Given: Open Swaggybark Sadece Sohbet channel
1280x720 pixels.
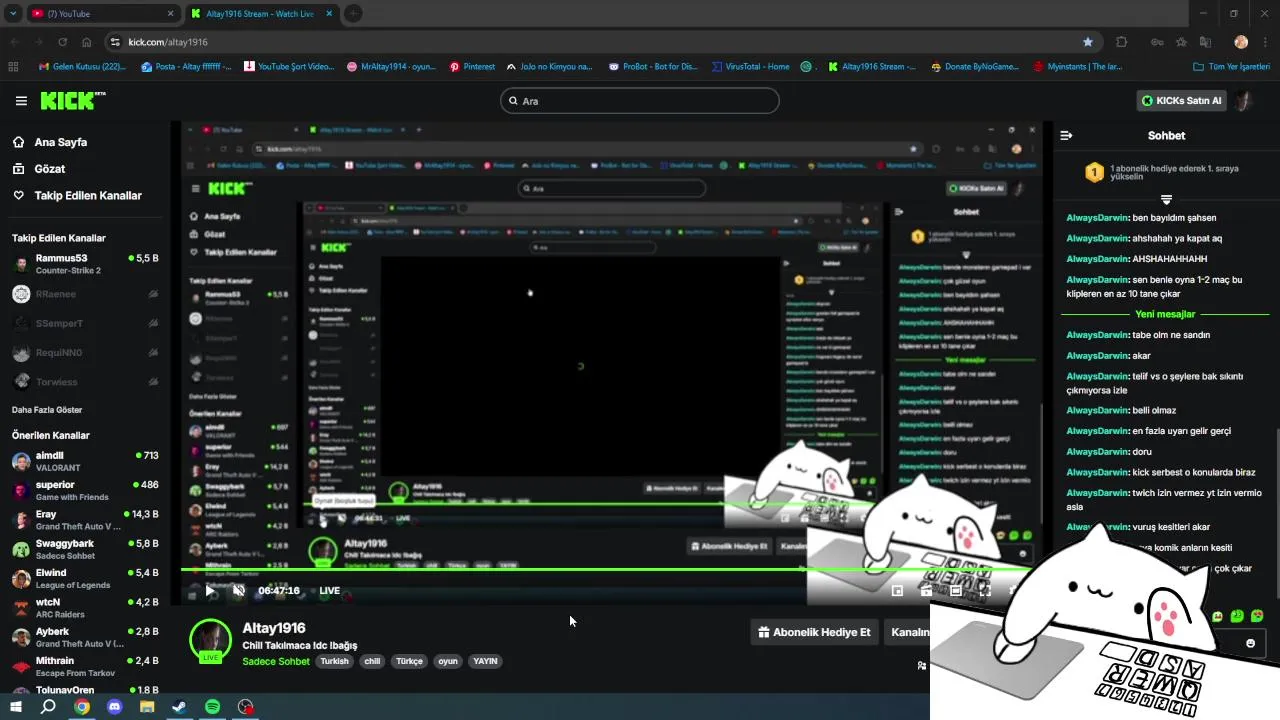Looking at the screenshot, I should pos(85,549).
